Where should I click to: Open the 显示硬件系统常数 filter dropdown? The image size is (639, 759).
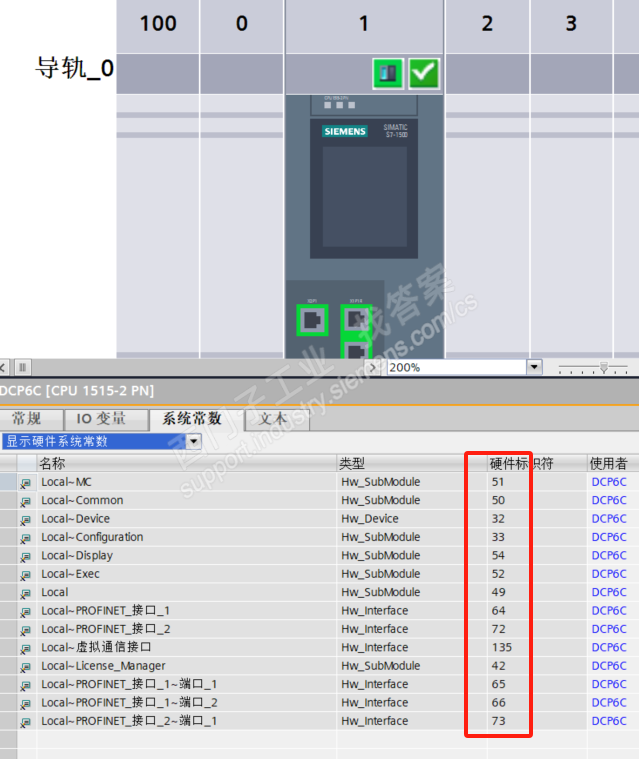pos(194,441)
